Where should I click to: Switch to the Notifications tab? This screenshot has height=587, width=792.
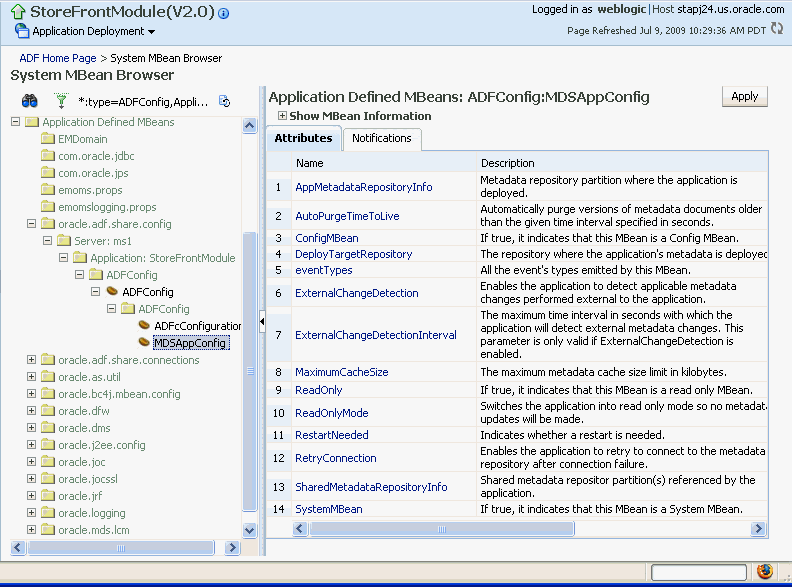pos(382,138)
